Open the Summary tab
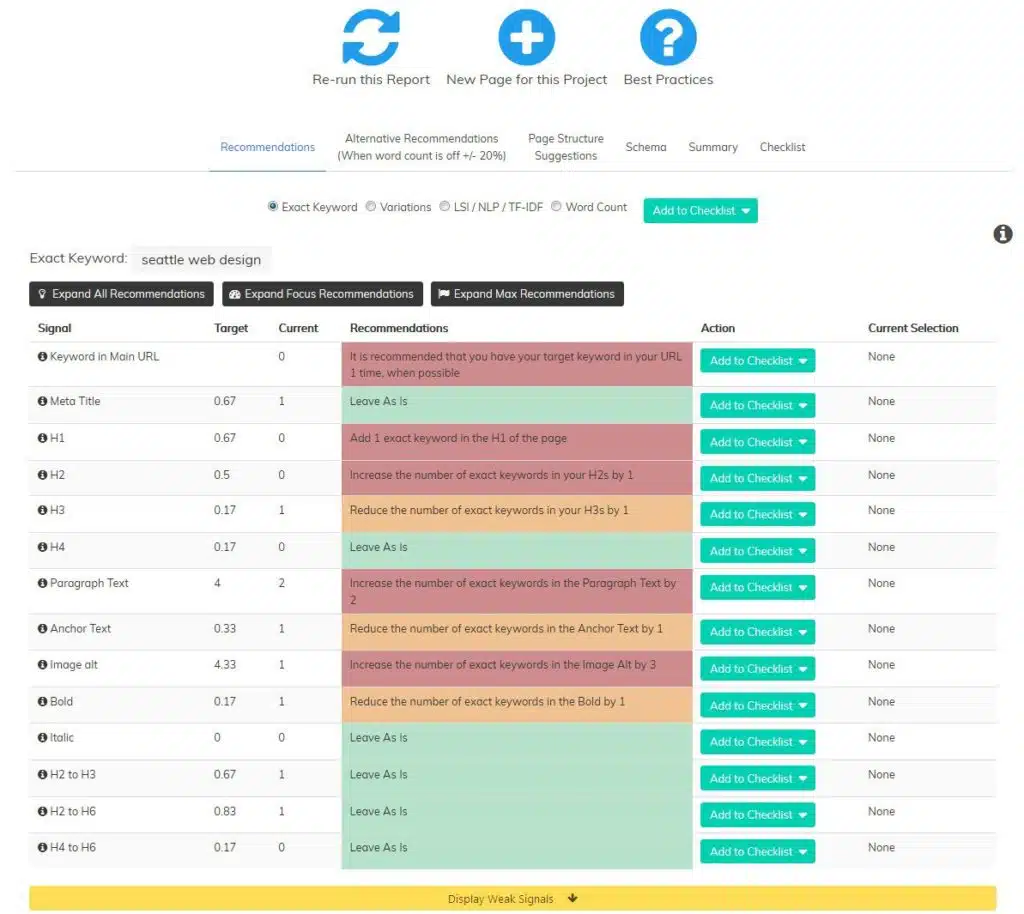This screenshot has height=914, width=1024. tap(712, 146)
